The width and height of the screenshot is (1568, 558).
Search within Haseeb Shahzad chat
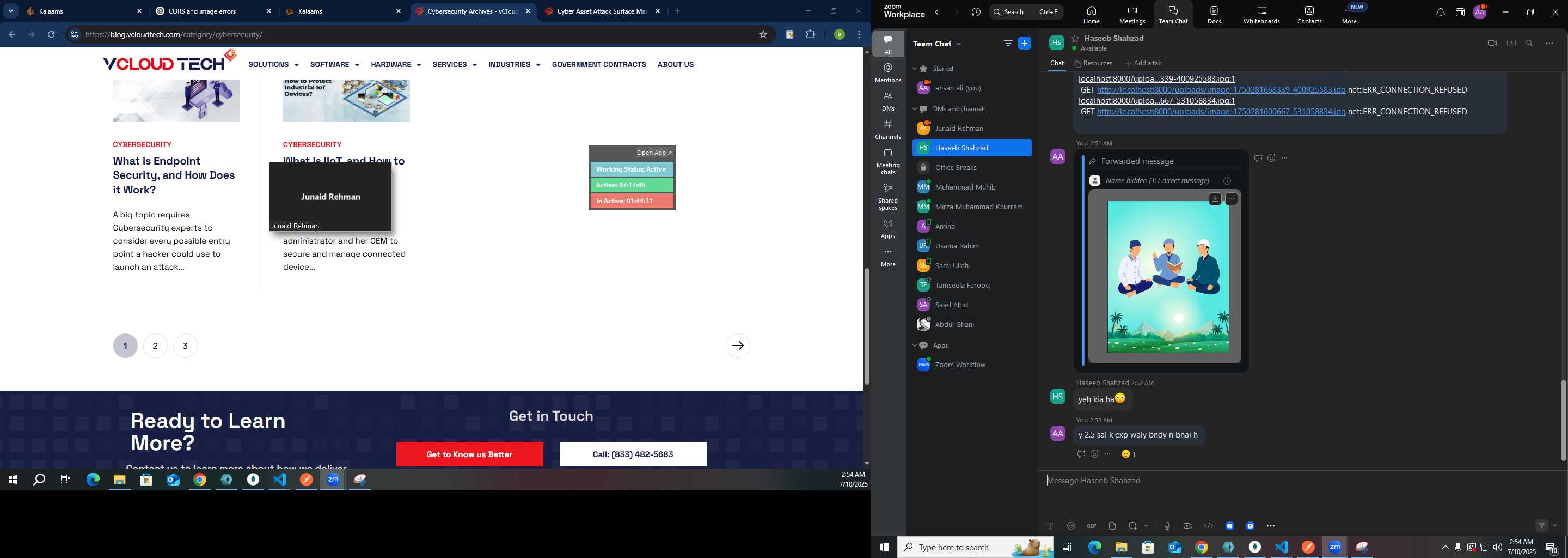[1530, 43]
